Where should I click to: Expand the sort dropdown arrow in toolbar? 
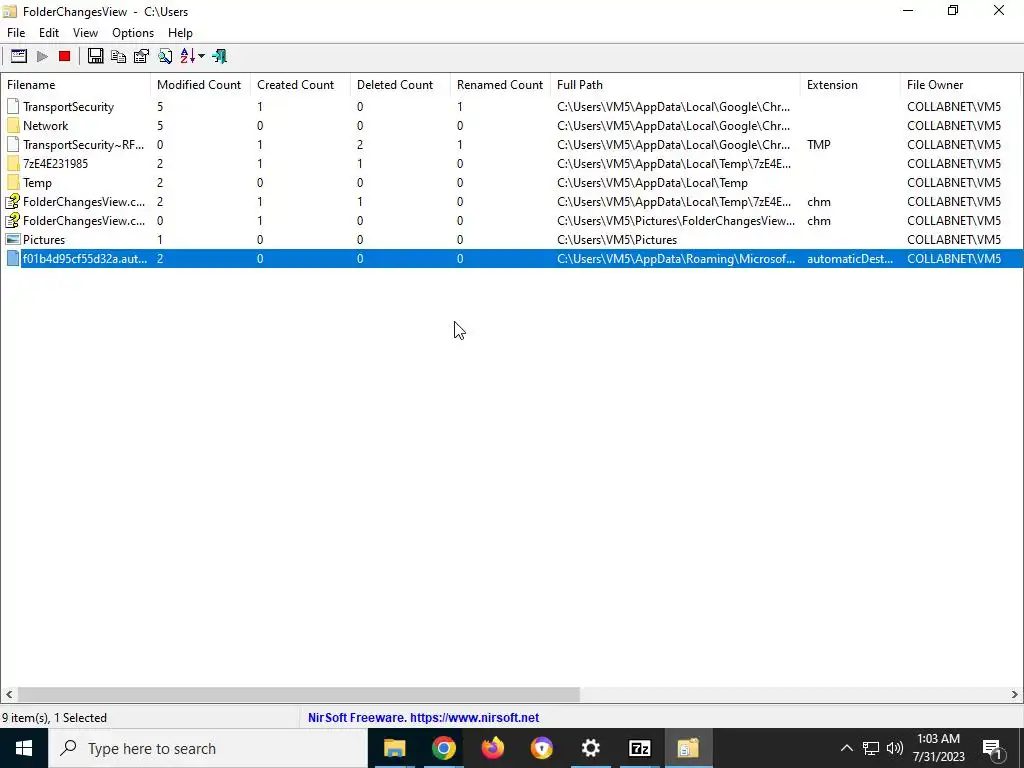click(x=201, y=56)
